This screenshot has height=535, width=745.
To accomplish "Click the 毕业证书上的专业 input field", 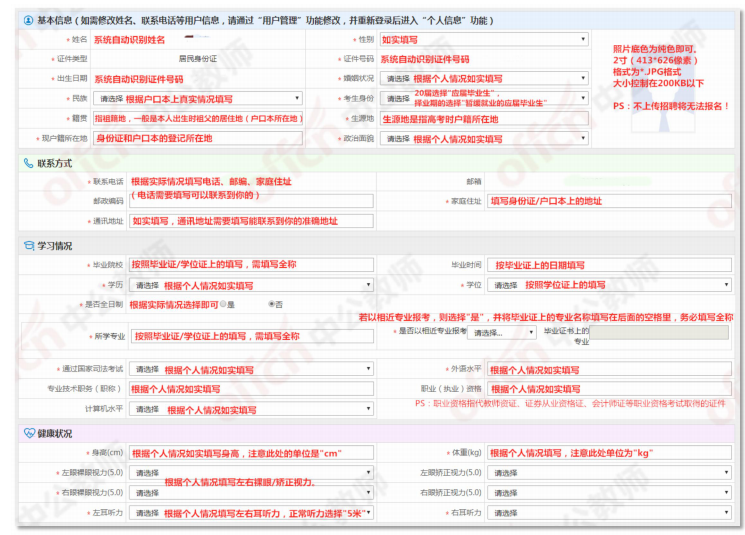I will click(x=659, y=333).
